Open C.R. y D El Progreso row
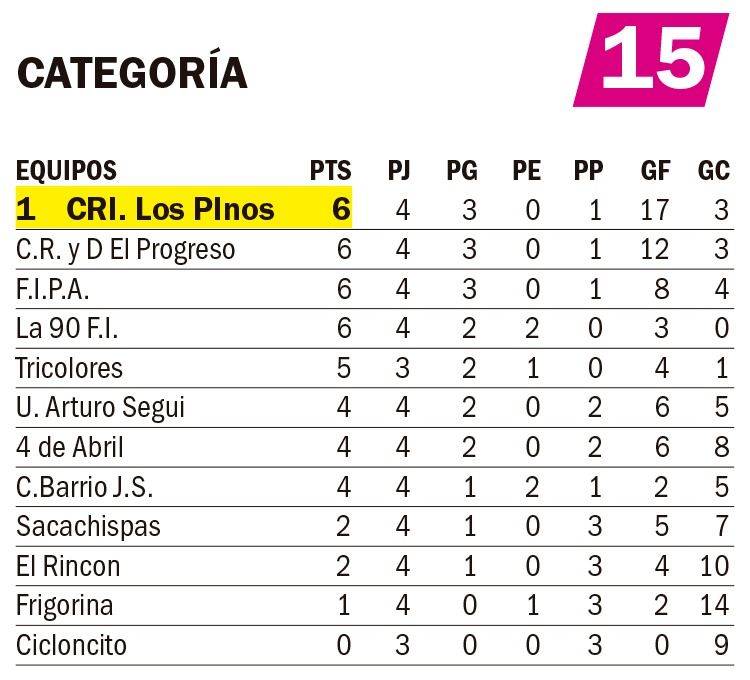Image resolution: width=750 pixels, height=680 pixels. (125, 249)
